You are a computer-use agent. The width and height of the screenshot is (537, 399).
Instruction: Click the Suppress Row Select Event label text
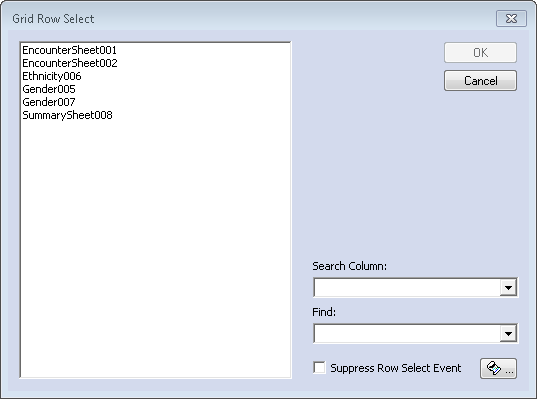[396, 368]
